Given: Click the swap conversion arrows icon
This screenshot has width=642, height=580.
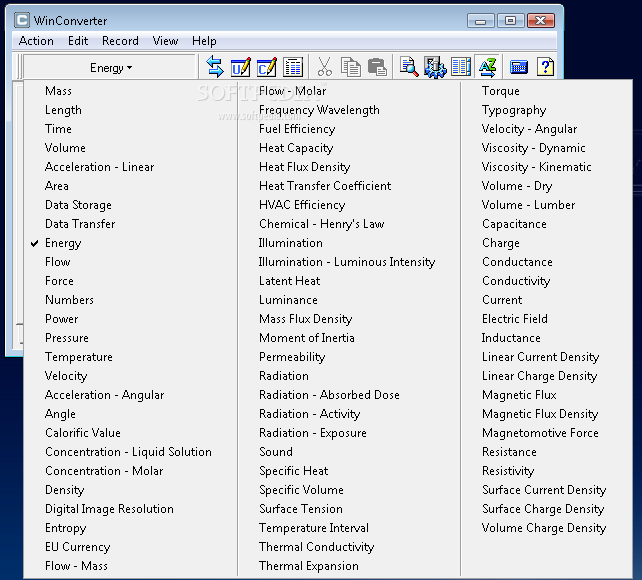Looking at the screenshot, I should tap(215, 67).
